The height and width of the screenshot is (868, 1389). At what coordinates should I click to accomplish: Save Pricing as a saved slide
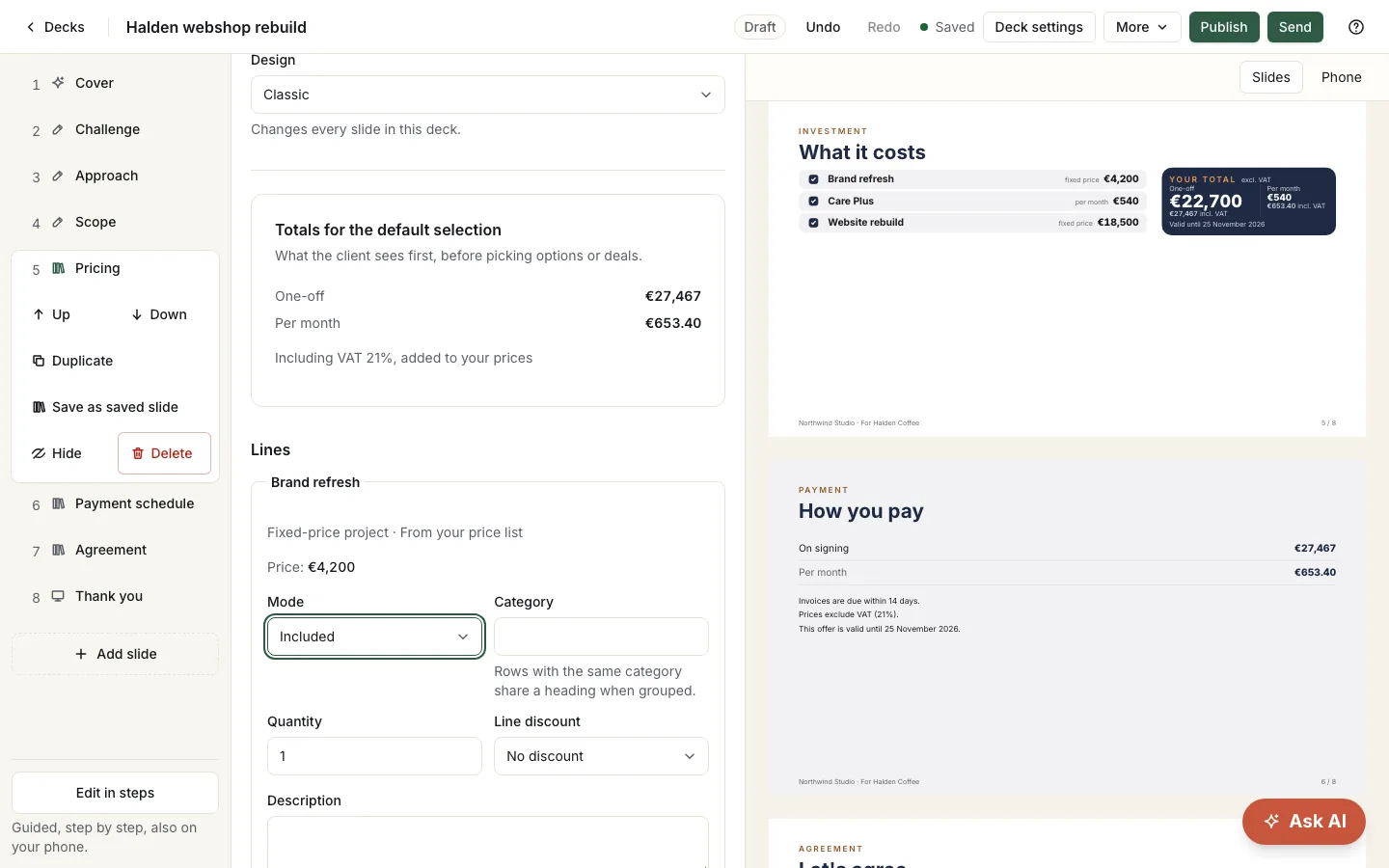pyautogui.click(x=105, y=407)
